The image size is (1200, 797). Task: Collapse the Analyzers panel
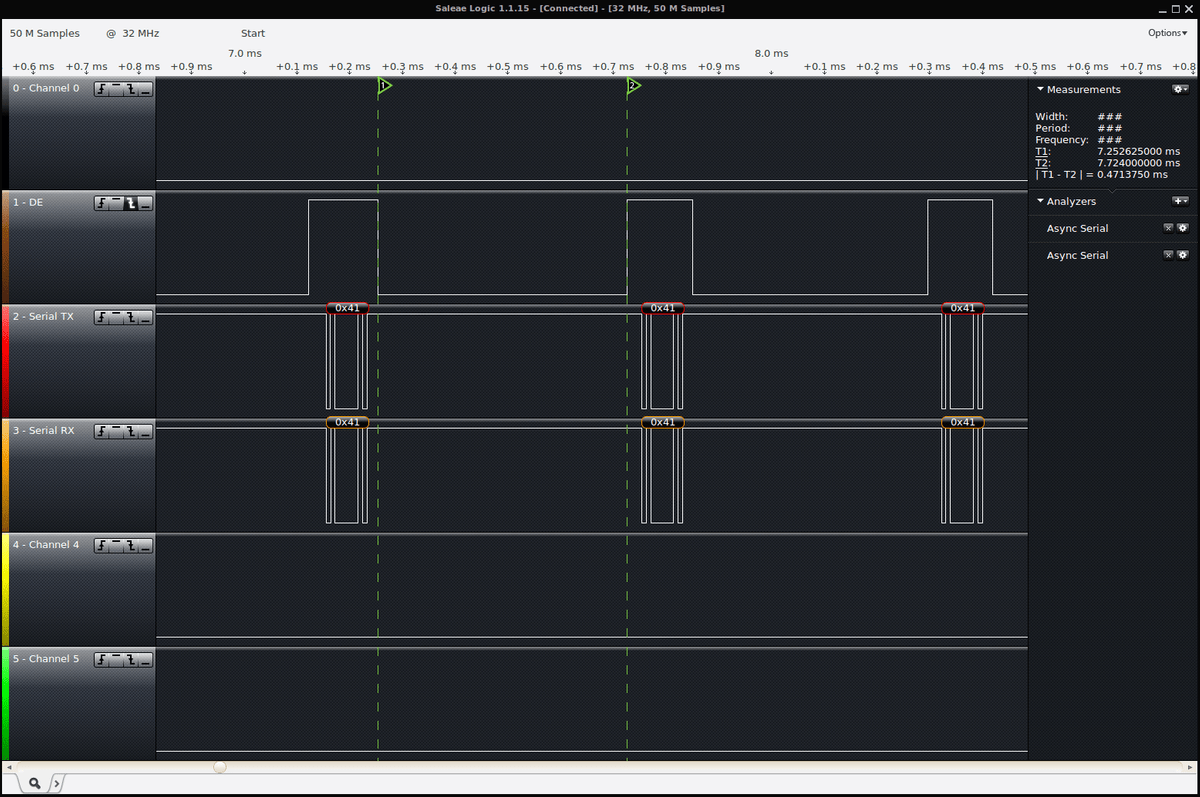click(x=1040, y=201)
